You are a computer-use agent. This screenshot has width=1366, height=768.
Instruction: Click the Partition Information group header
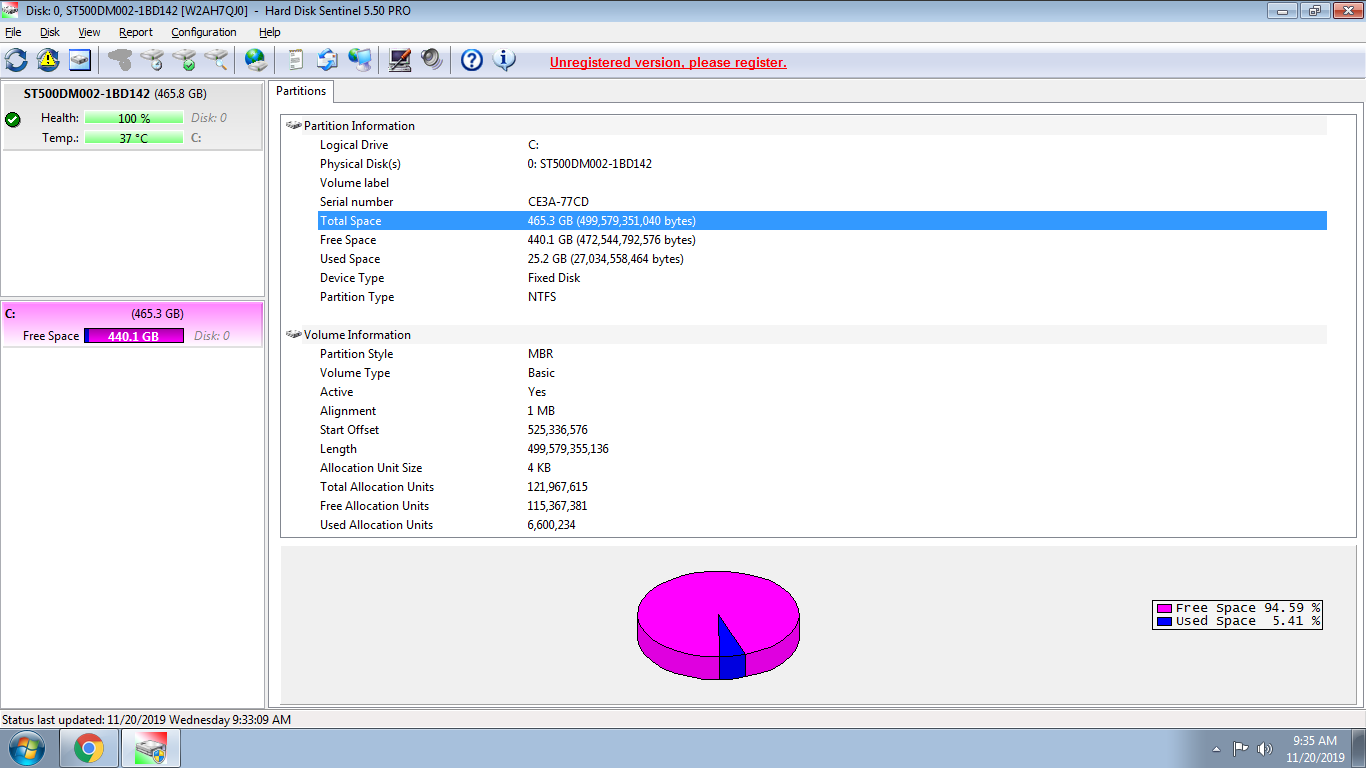(806, 126)
